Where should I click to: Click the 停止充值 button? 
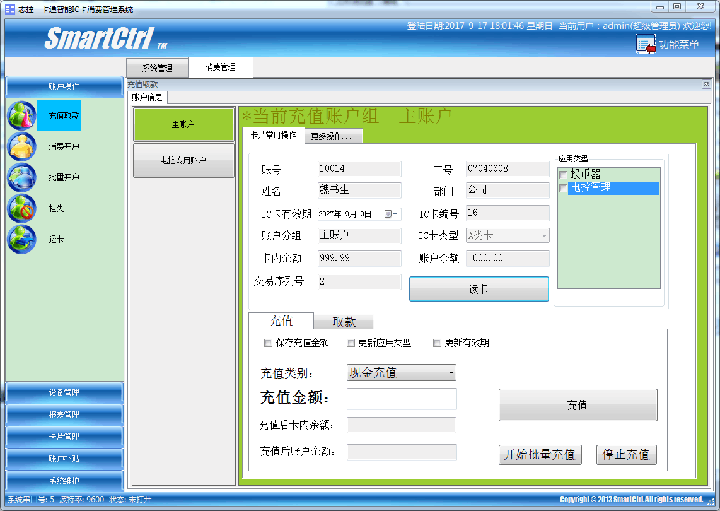pyautogui.click(x=626, y=455)
